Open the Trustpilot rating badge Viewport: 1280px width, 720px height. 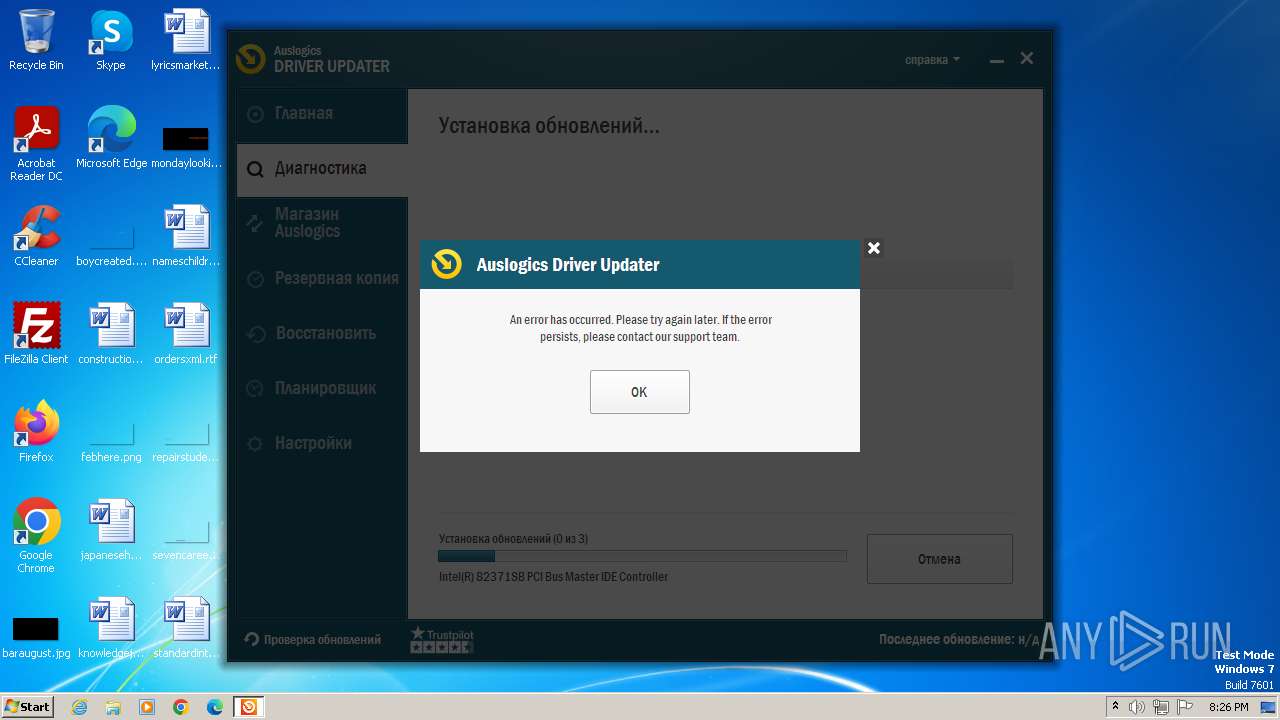click(x=441, y=640)
